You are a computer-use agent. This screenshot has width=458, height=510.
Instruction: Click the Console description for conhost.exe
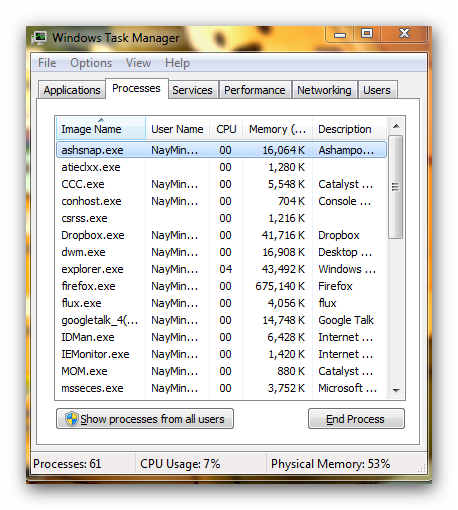pos(345,201)
